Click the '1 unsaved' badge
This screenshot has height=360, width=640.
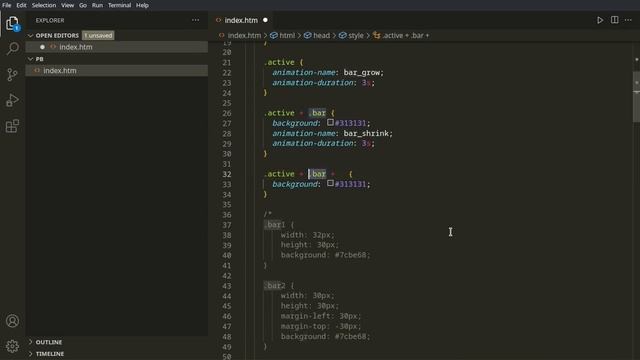pos(98,36)
